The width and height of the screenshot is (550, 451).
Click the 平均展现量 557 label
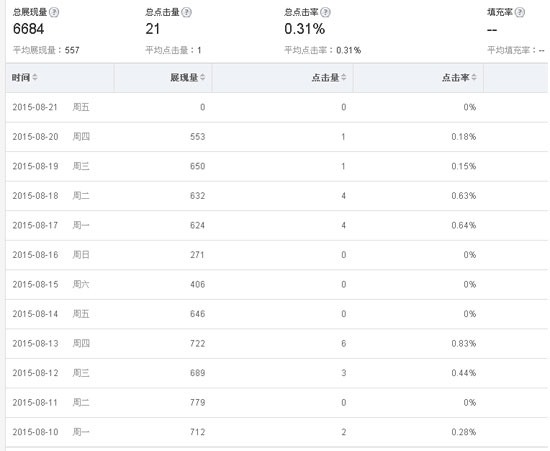[x=46, y=50]
